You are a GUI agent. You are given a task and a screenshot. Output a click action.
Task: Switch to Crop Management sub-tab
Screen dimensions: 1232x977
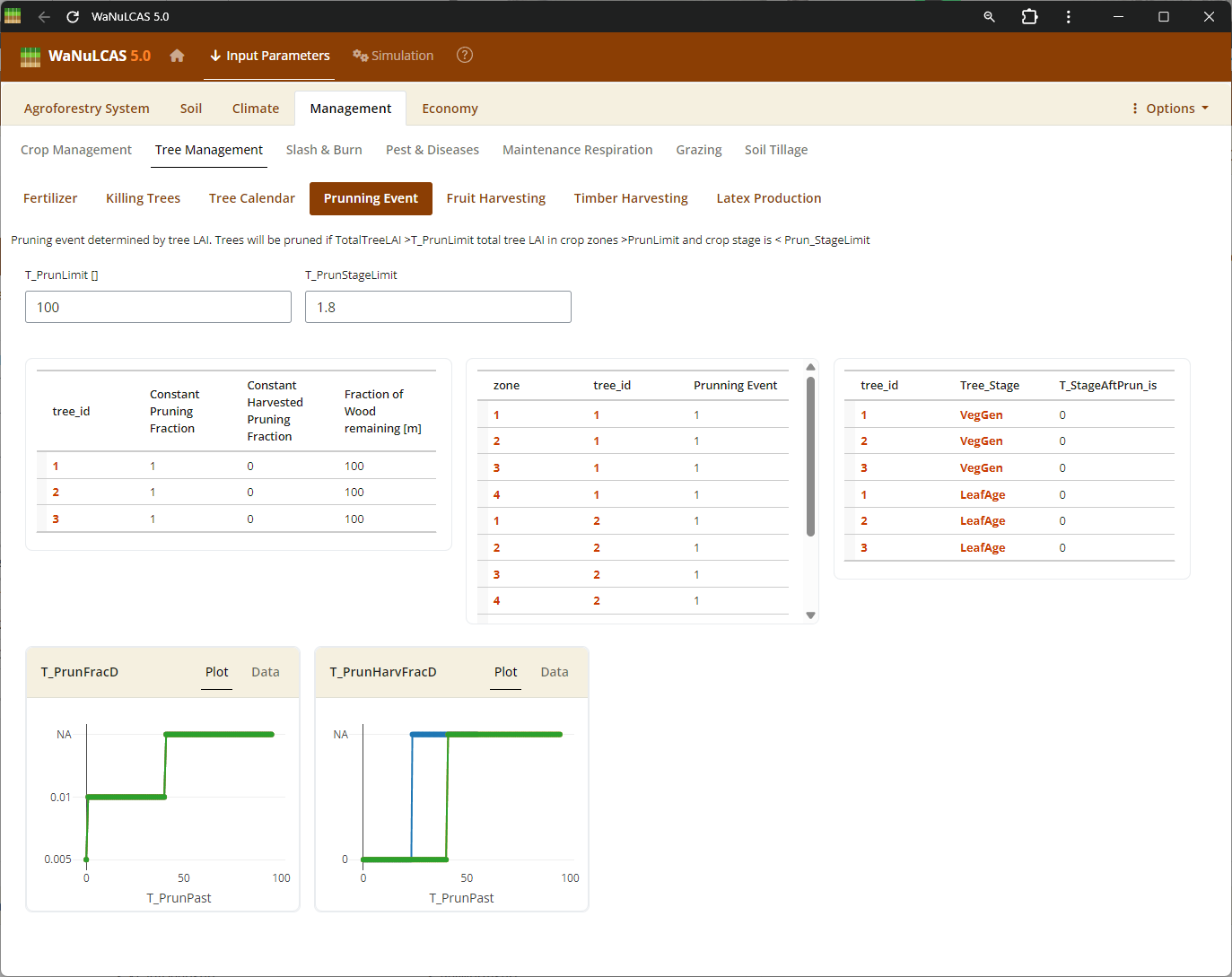coord(76,150)
